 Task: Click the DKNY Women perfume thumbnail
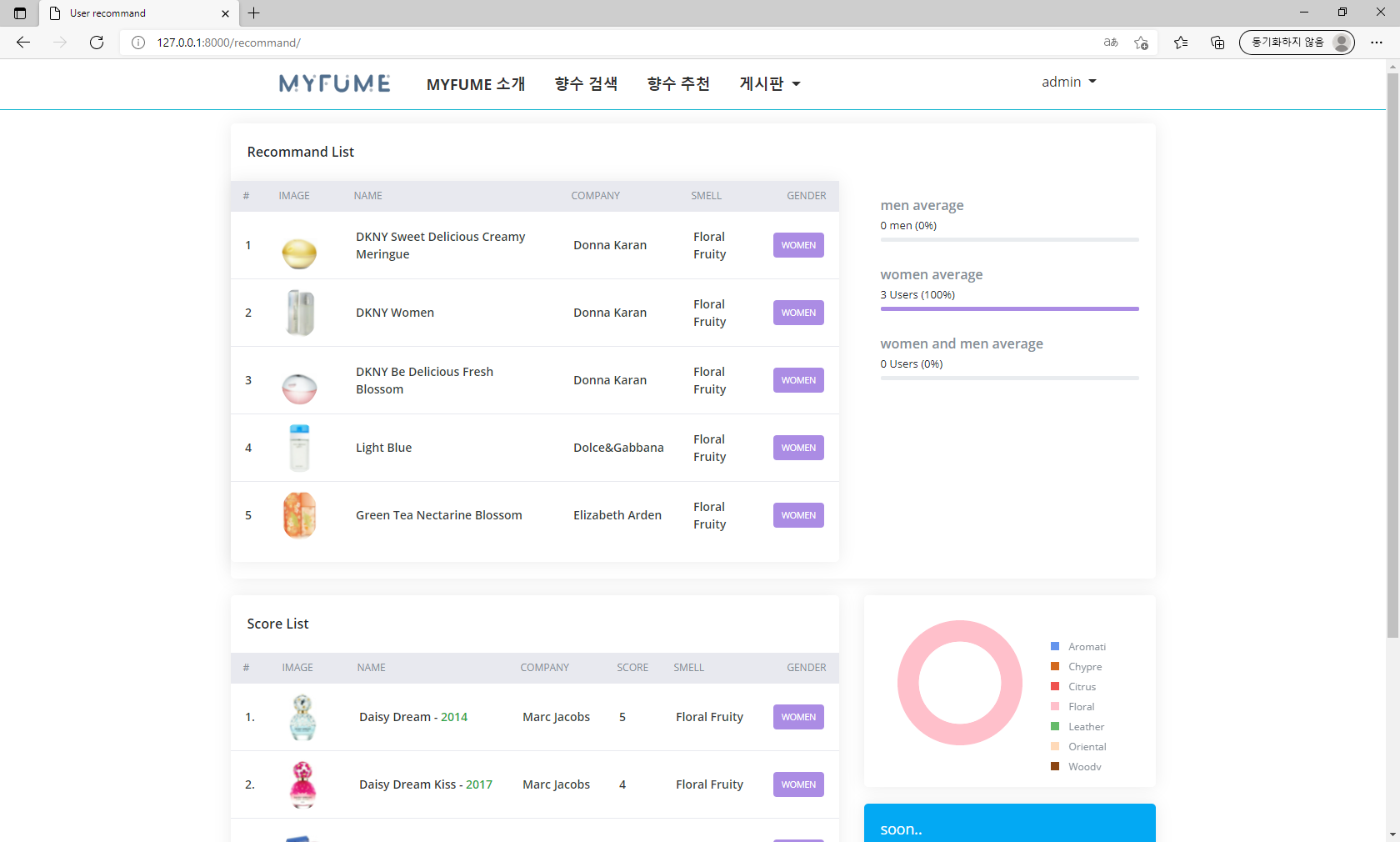pyautogui.click(x=300, y=313)
